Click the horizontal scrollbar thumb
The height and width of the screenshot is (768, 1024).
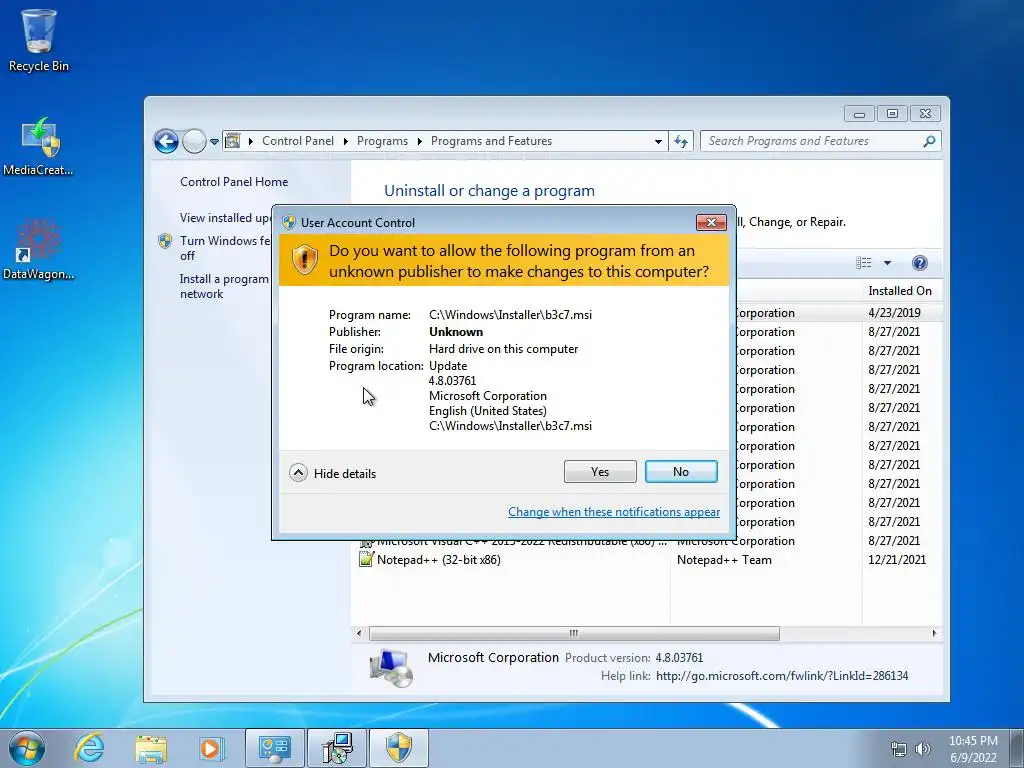pyautogui.click(x=574, y=633)
